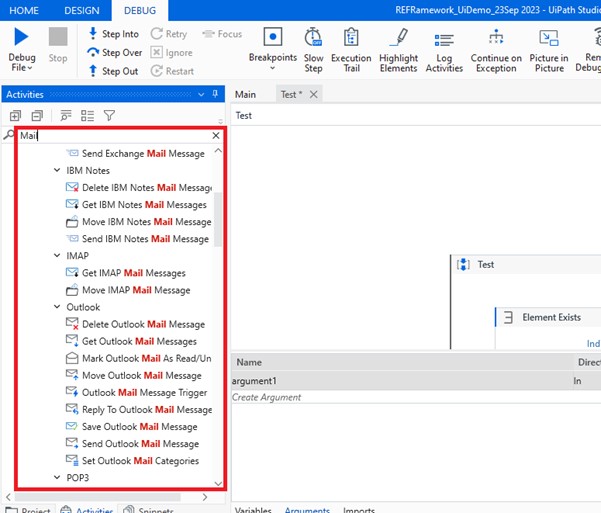The width and height of the screenshot is (601, 513).
Task: Switch to the Main workflow tab
Action: tap(245, 94)
